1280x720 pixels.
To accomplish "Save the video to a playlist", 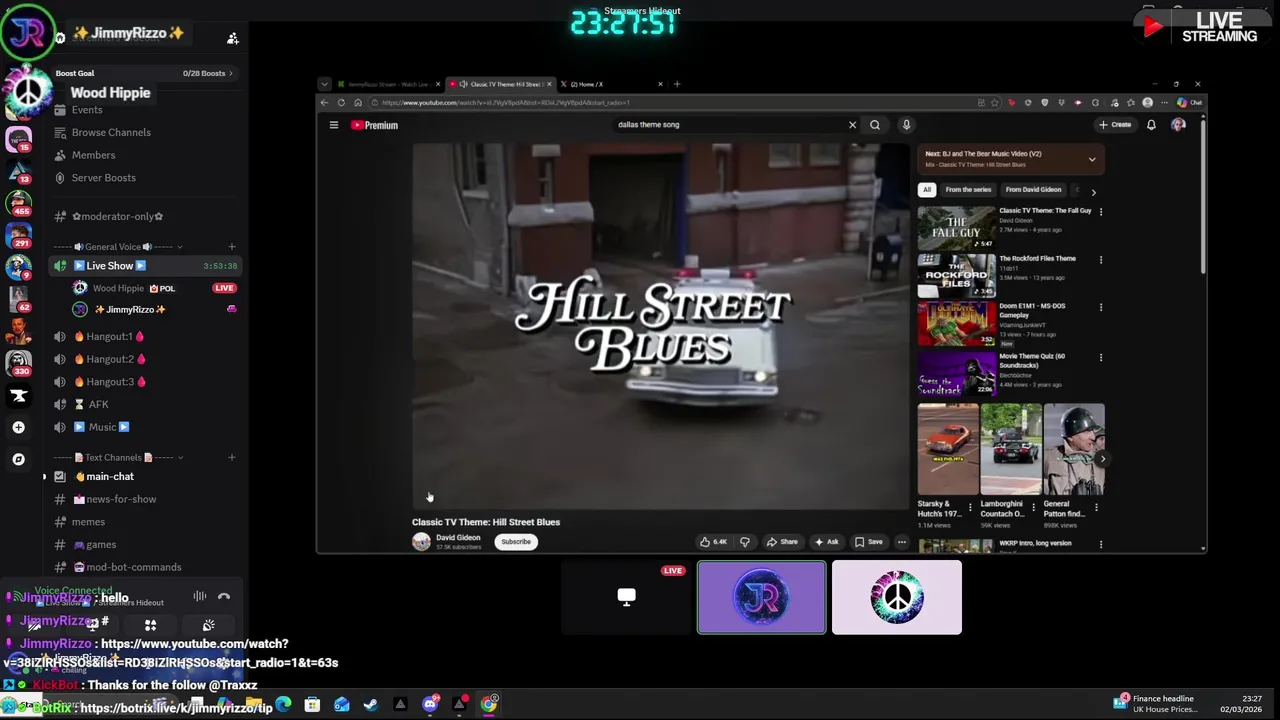I will click(869, 542).
